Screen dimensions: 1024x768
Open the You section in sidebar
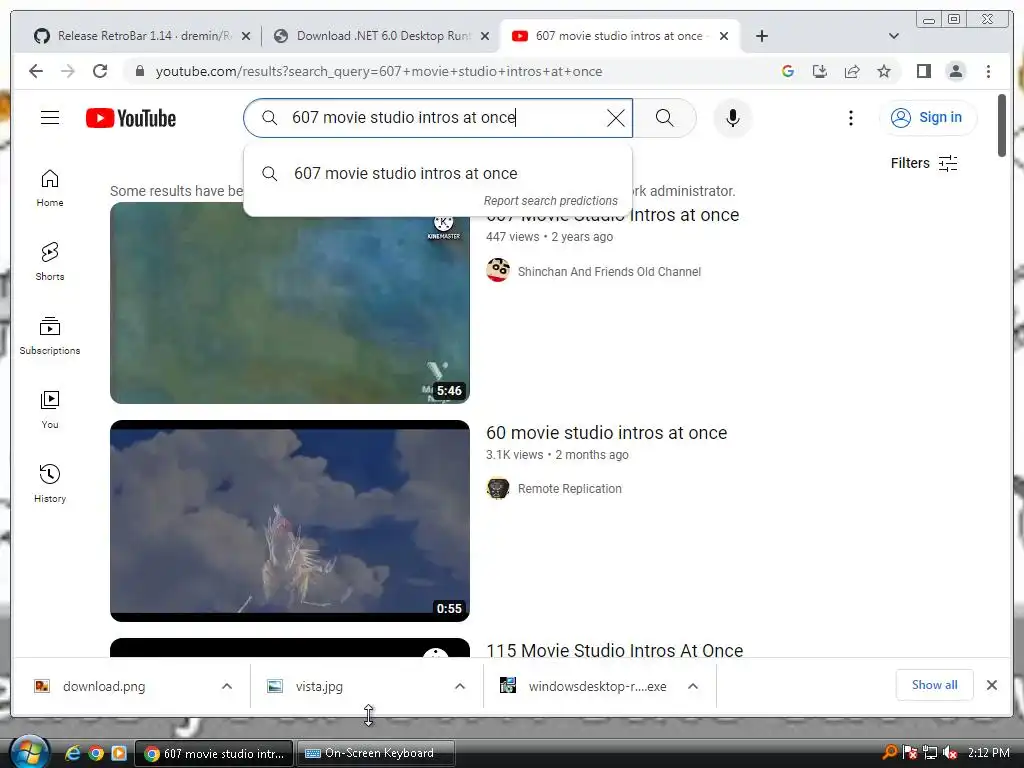click(50, 409)
